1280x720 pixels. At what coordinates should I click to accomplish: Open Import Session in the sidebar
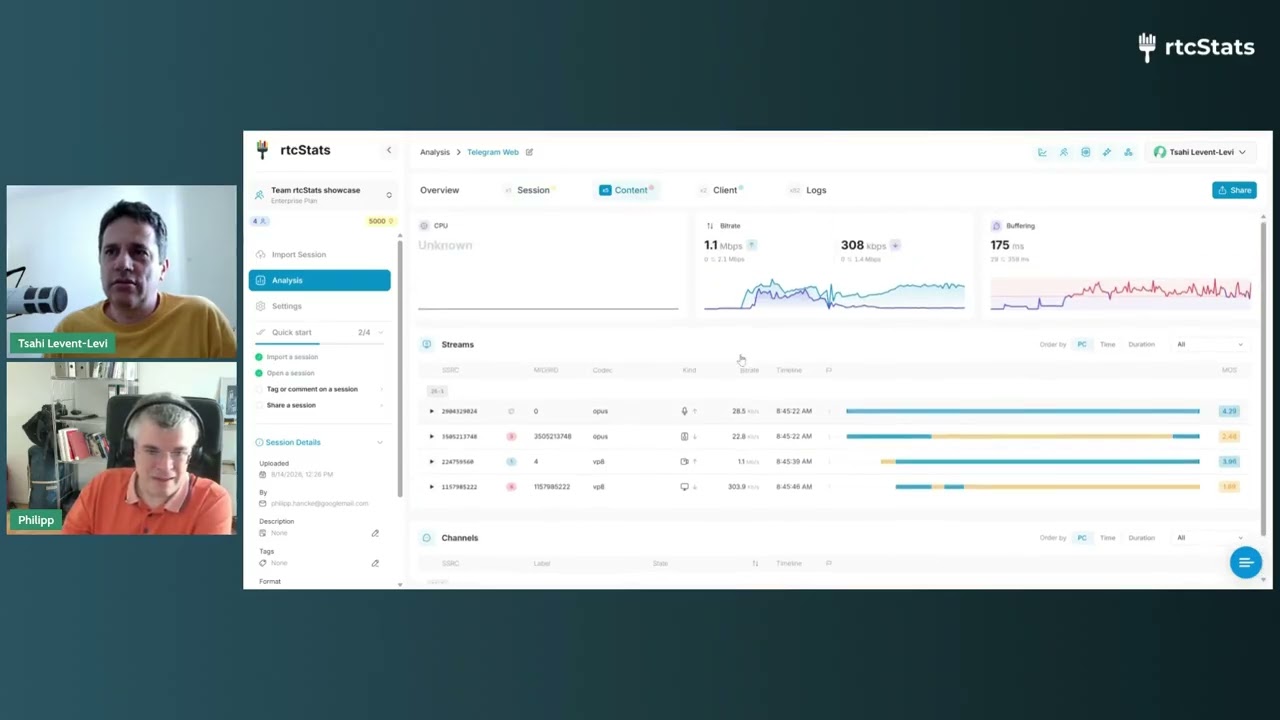[x=320, y=255]
